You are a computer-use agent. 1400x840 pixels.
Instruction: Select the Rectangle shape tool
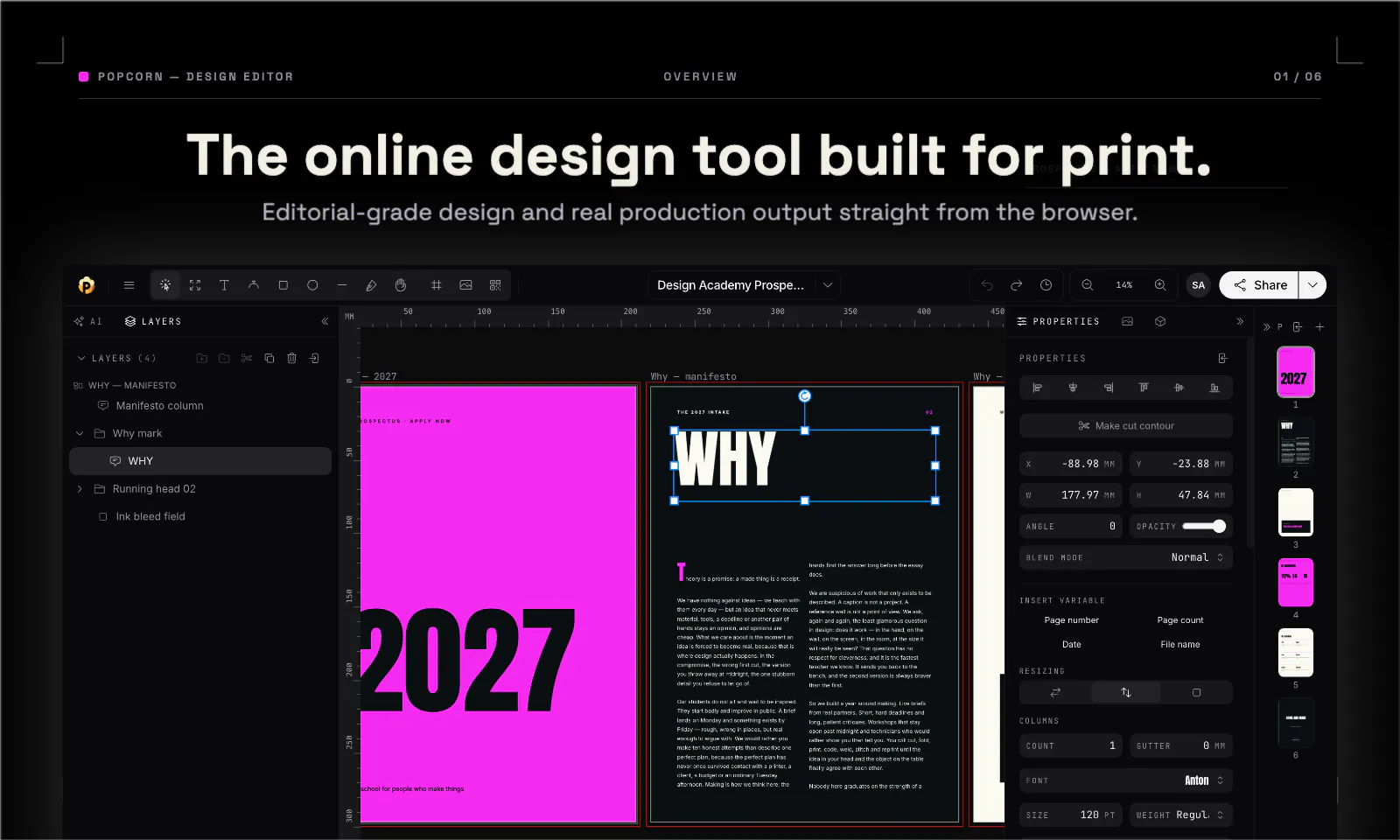click(x=283, y=285)
